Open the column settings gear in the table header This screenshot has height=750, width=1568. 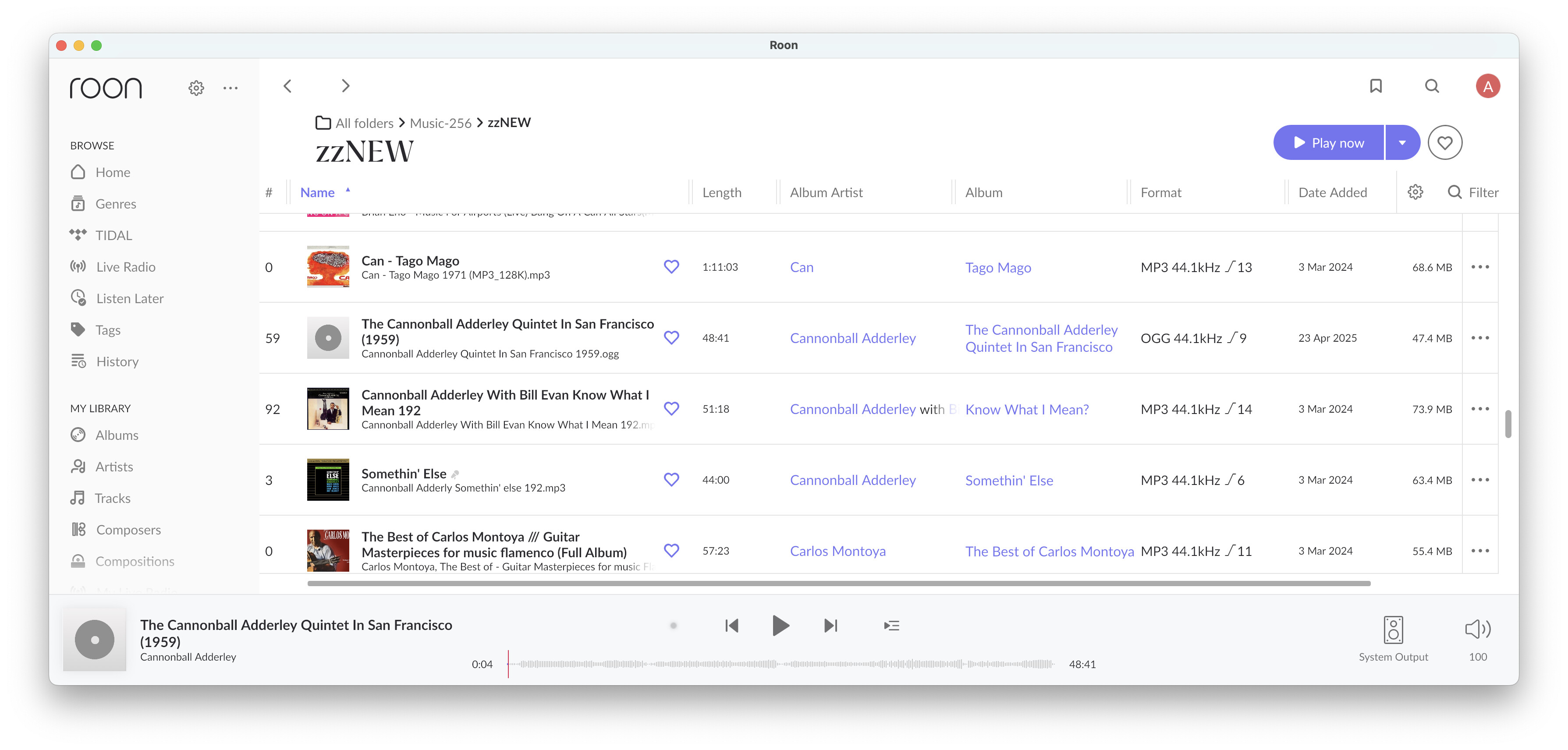tap(1415, 192)
